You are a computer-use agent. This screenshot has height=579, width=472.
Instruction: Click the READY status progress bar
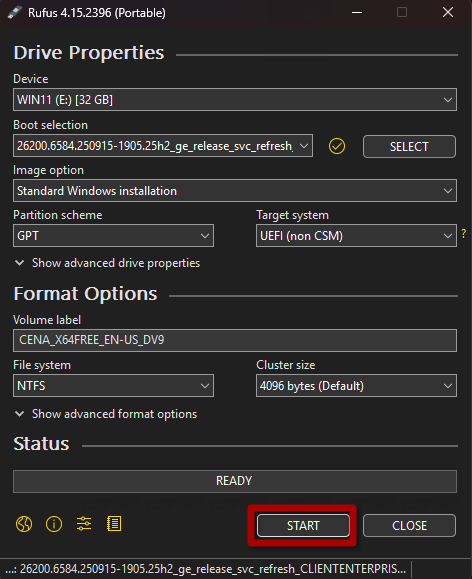[235, 481]
